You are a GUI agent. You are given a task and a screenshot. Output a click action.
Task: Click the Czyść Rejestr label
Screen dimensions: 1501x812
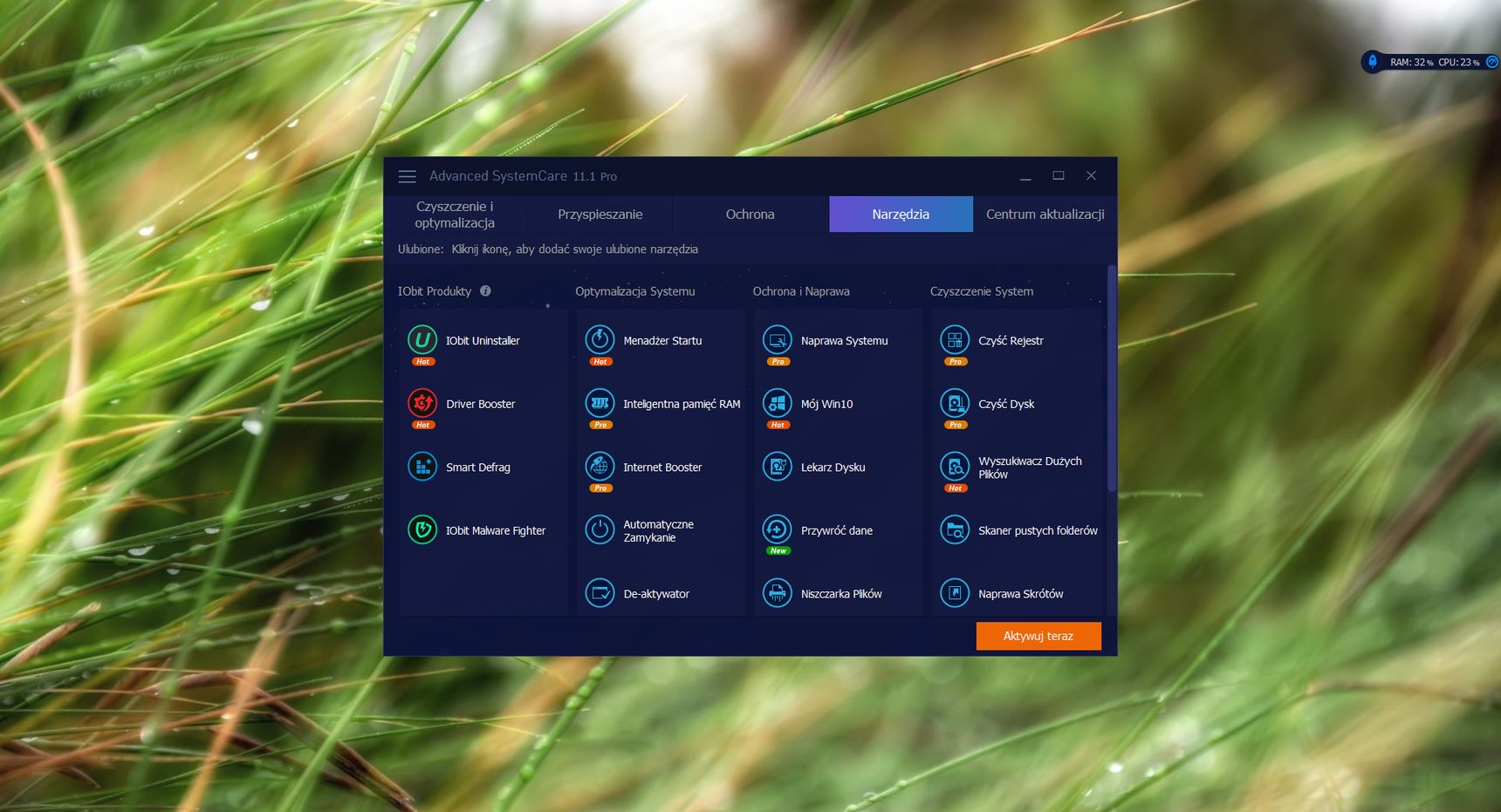1011,341
